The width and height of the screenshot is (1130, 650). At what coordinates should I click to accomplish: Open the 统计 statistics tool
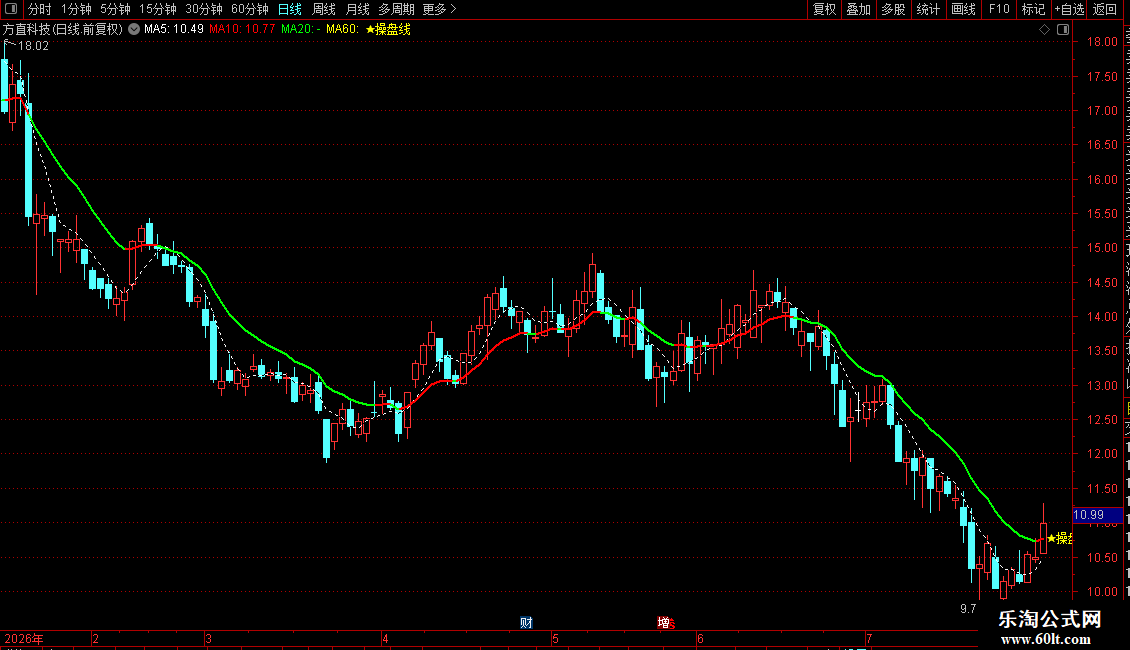(x=928, y=9)
